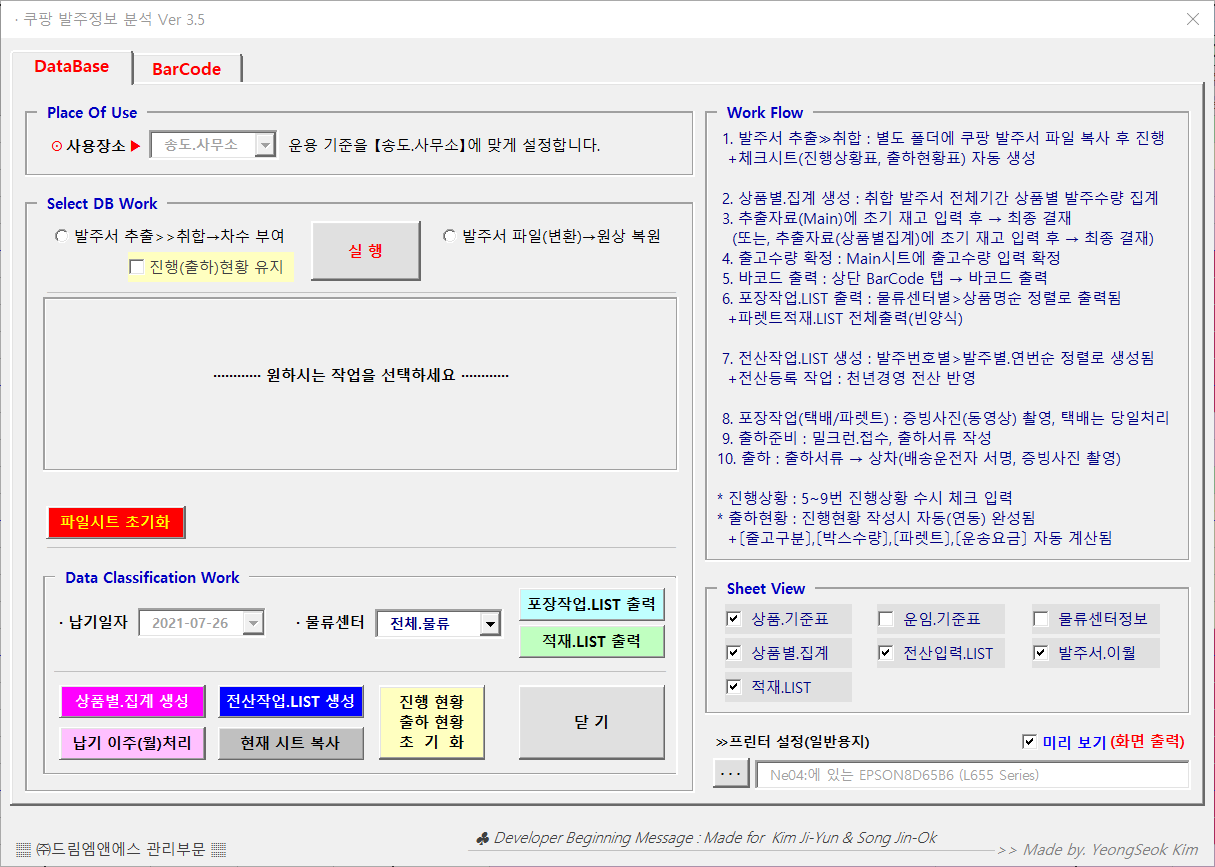This screenshot has height=867, width=1215.
Task: Click the 원하시는 작업을 선택하세요 message area
Action: 360,376
